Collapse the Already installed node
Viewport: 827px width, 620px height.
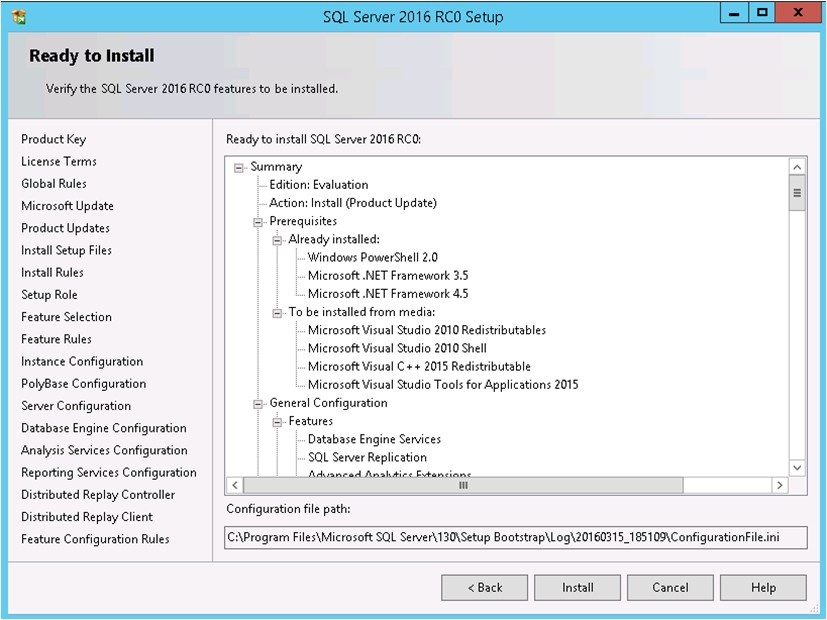[x=277, y=241]
